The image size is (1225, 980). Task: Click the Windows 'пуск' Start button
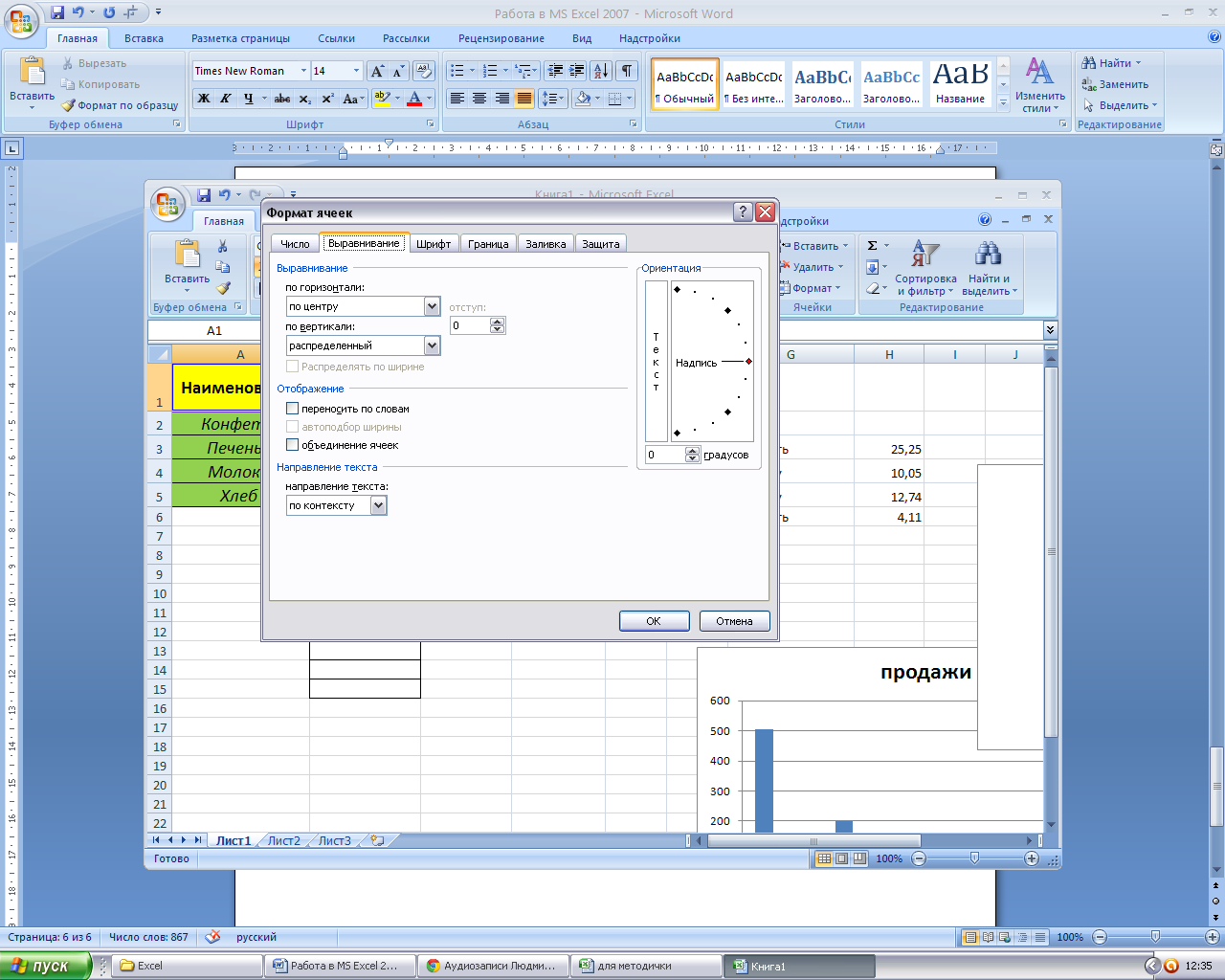point(45,966)
